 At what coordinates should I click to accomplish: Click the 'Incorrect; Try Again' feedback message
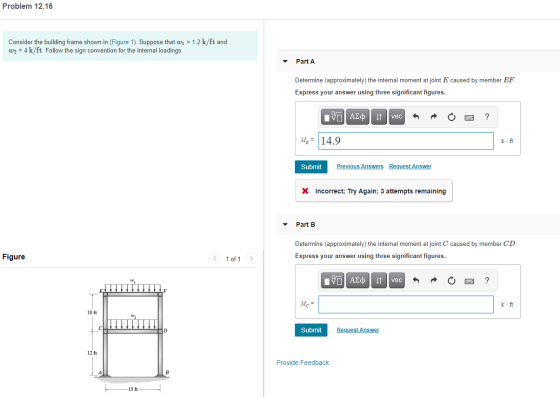[x=374, y=191]
